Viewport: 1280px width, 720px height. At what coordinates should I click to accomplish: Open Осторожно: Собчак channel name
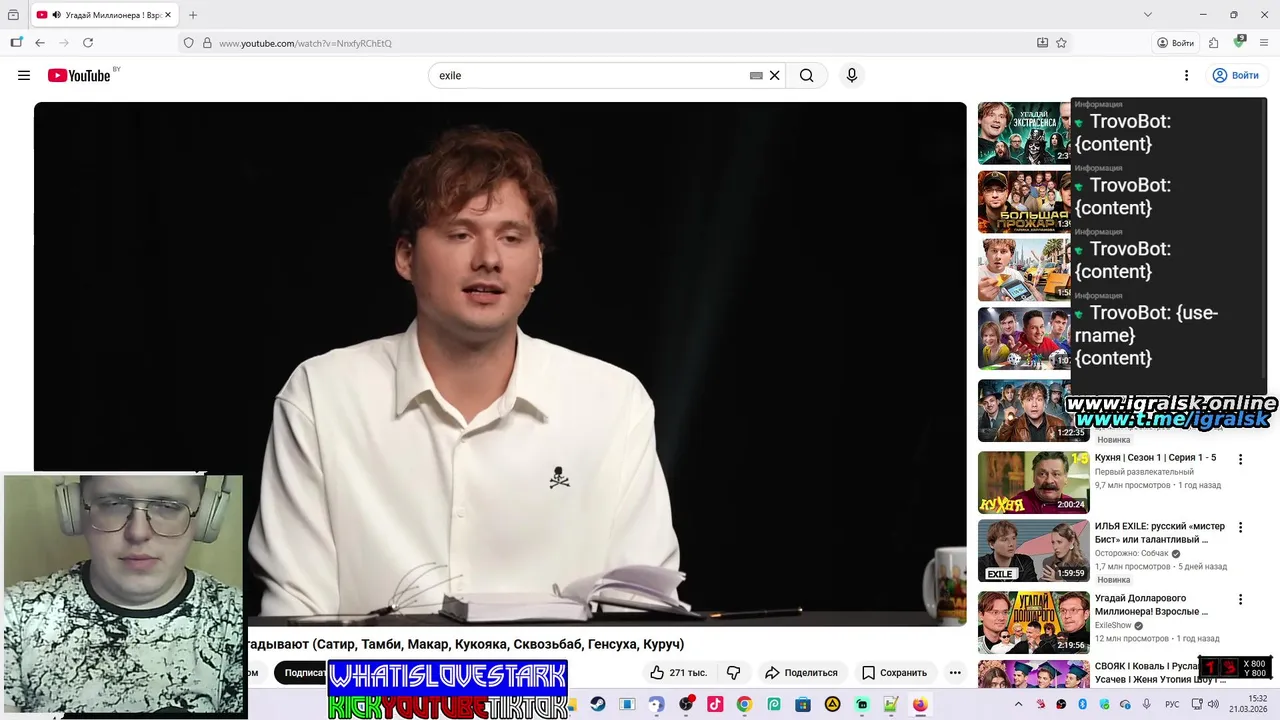1131,554
